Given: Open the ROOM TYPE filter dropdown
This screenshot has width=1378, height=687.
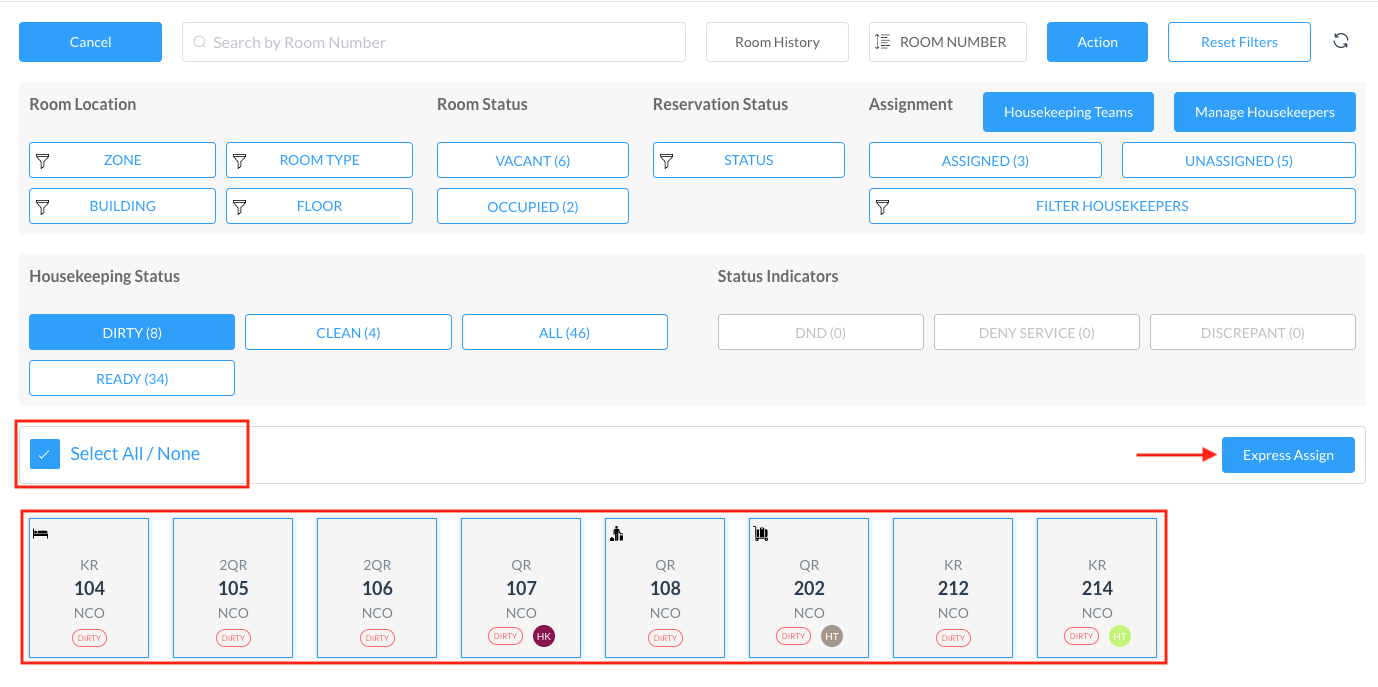Looking at the screenshot, I should tap(319, 160).
